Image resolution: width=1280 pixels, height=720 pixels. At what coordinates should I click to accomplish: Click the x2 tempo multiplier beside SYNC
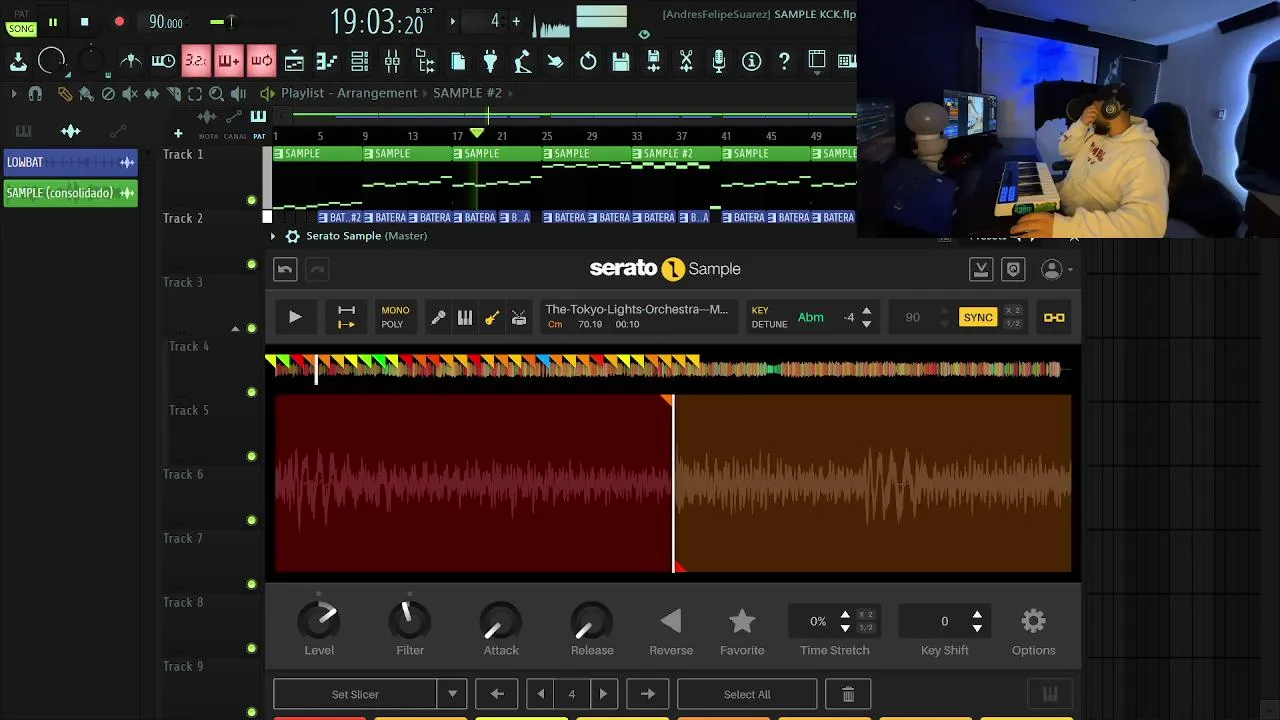coord(1013,311)
